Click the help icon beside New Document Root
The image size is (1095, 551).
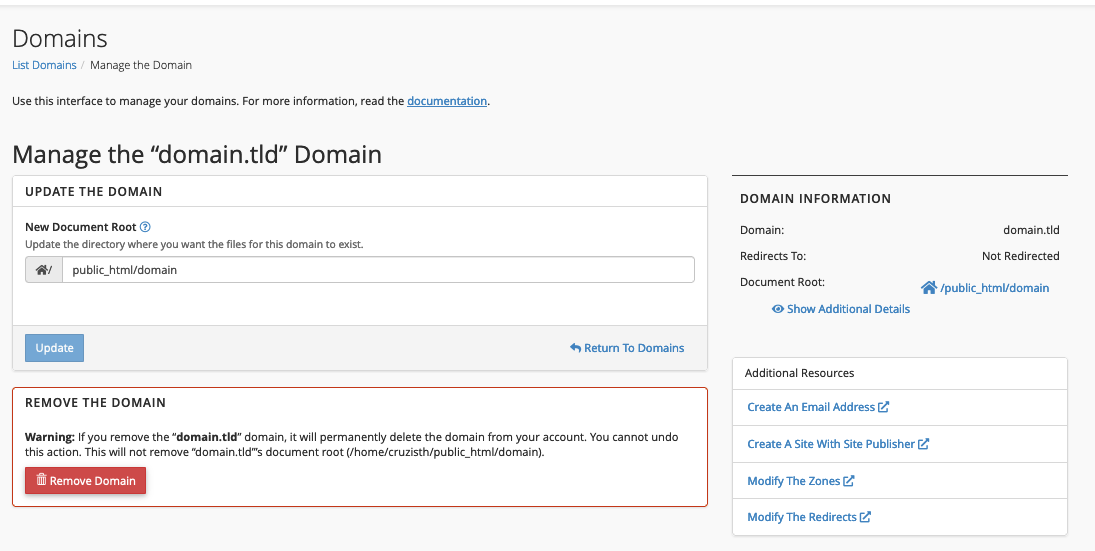coord(145,227)
